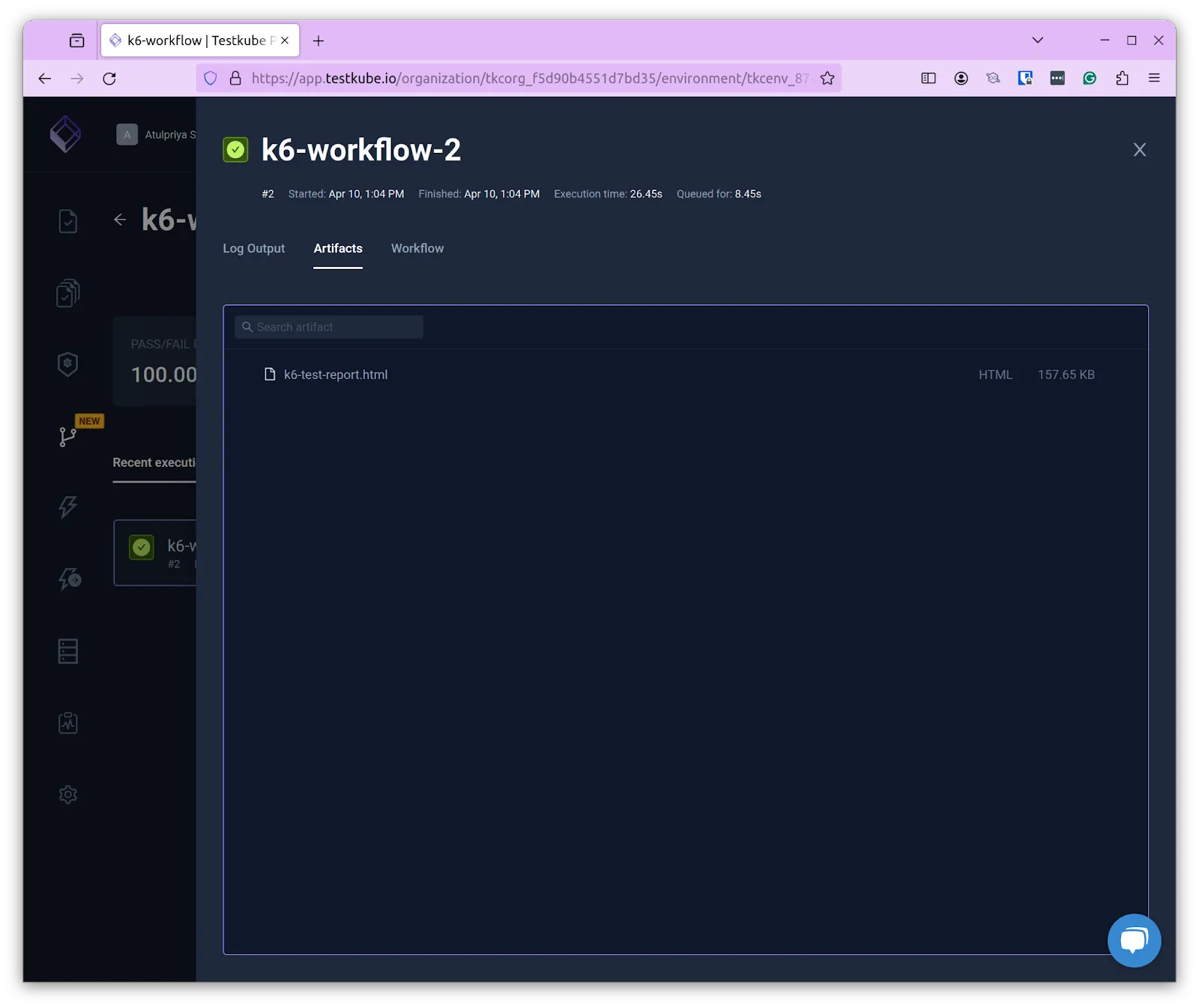The image size is (1199, 1008).
Task: Open the Triggers lightning bolt icon
Action: (67, 507)
